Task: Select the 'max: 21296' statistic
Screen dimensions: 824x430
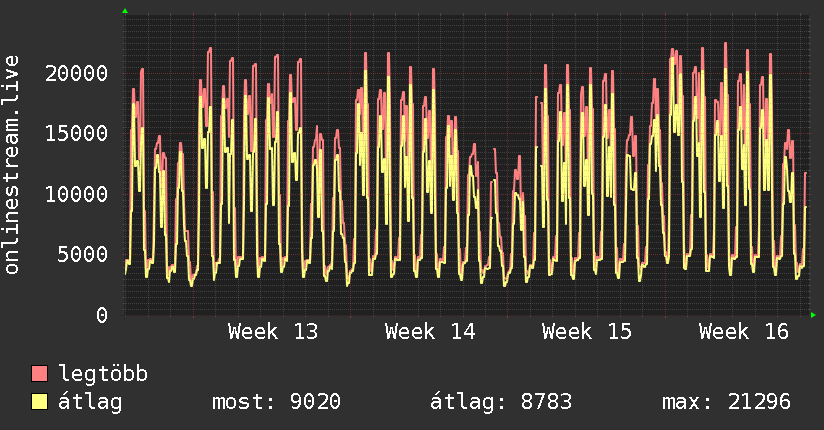Action: 726,402
